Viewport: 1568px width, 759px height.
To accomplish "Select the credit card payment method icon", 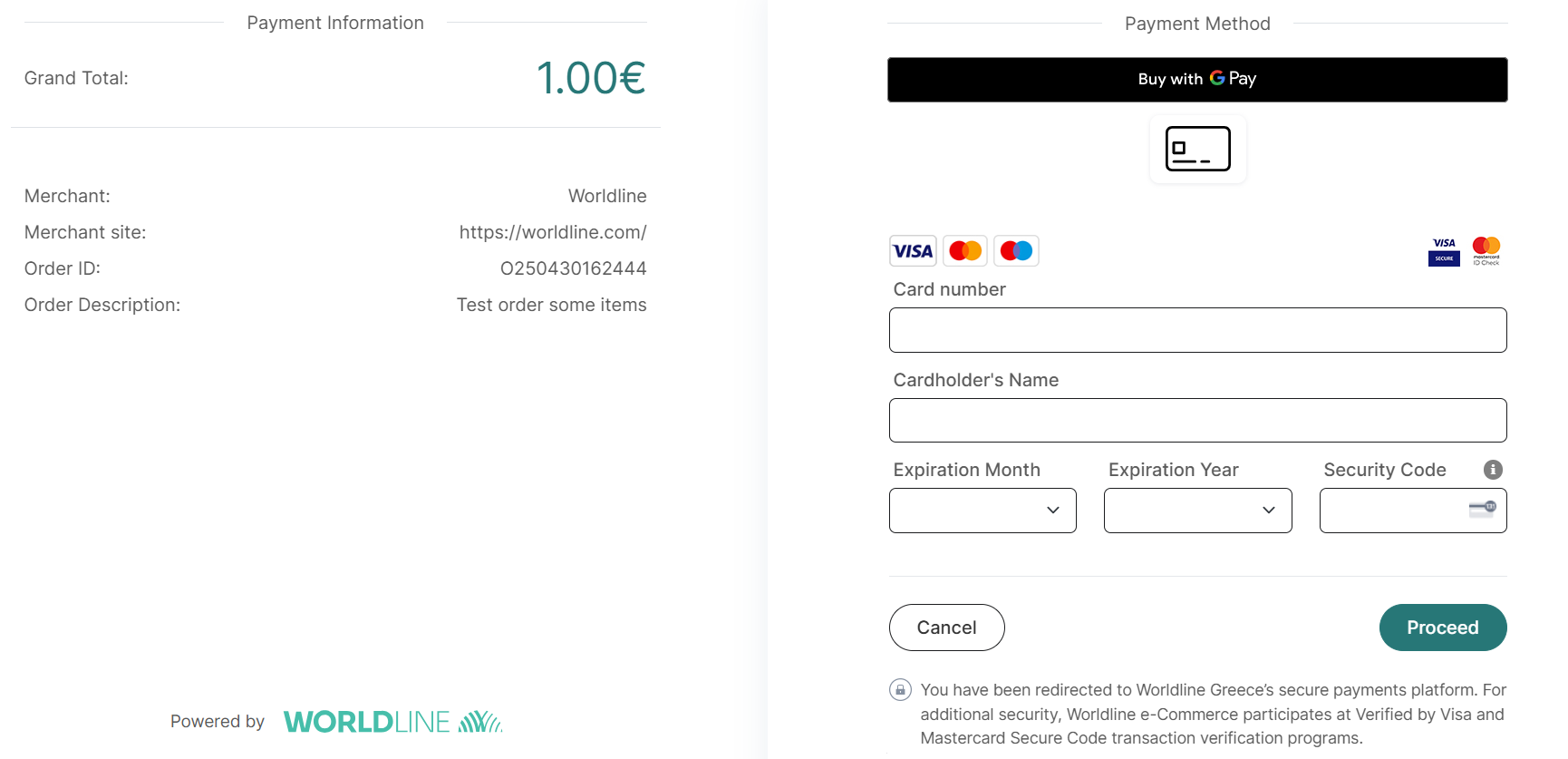I will [x=1198, y=149].
